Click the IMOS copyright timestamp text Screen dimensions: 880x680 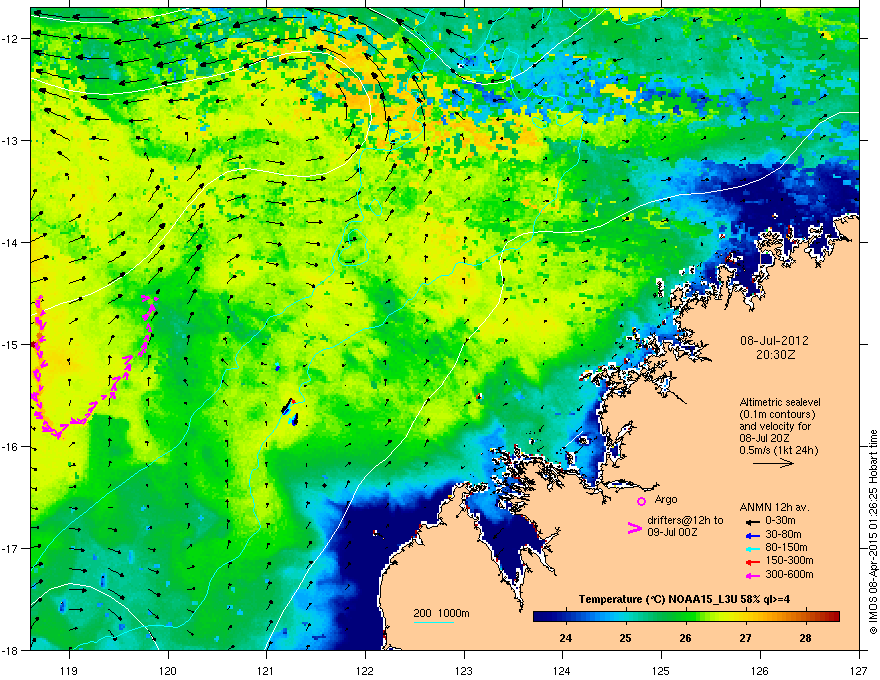[x=873, y=532]
